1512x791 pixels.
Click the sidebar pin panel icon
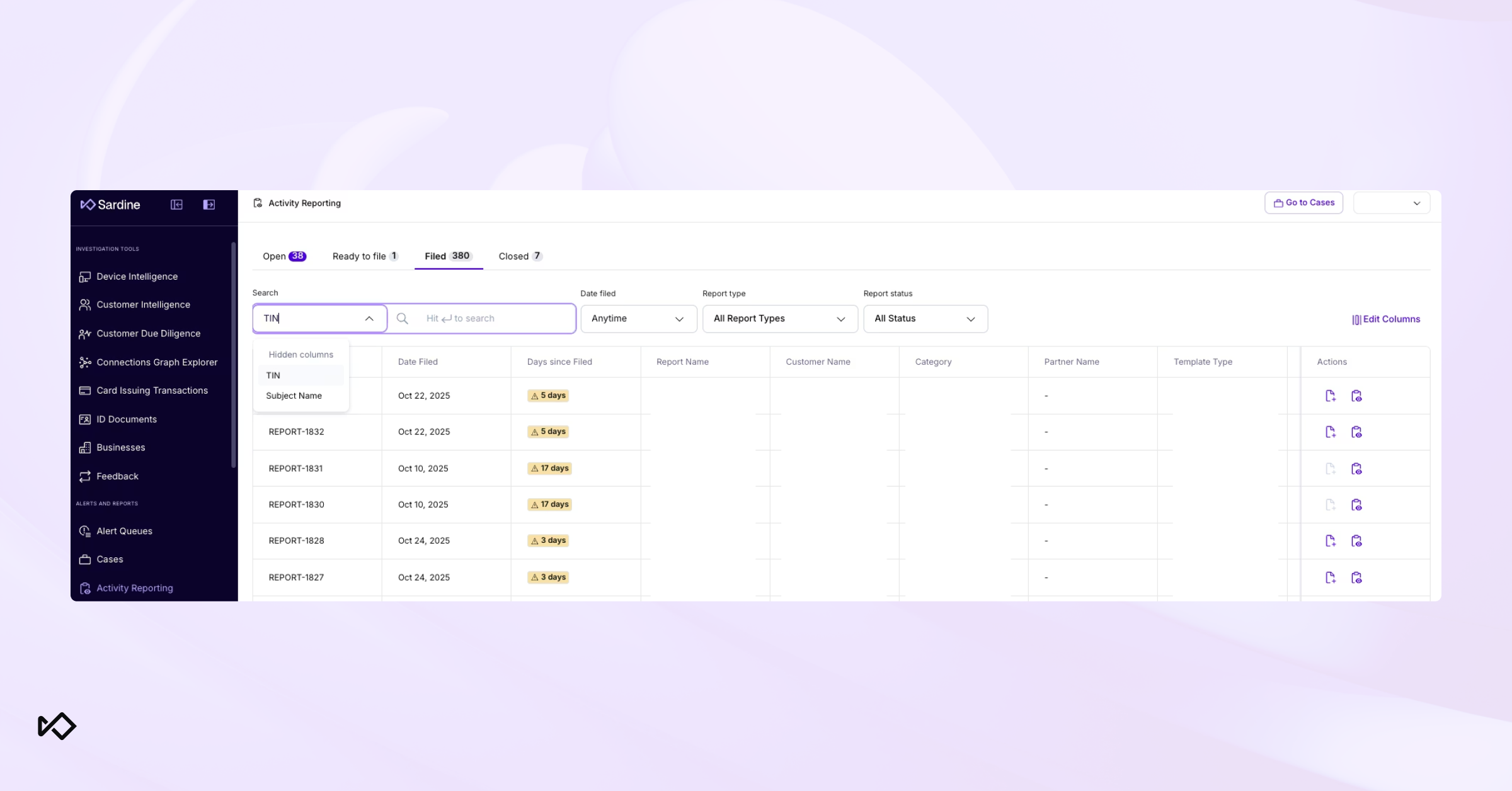click(209, 205)
